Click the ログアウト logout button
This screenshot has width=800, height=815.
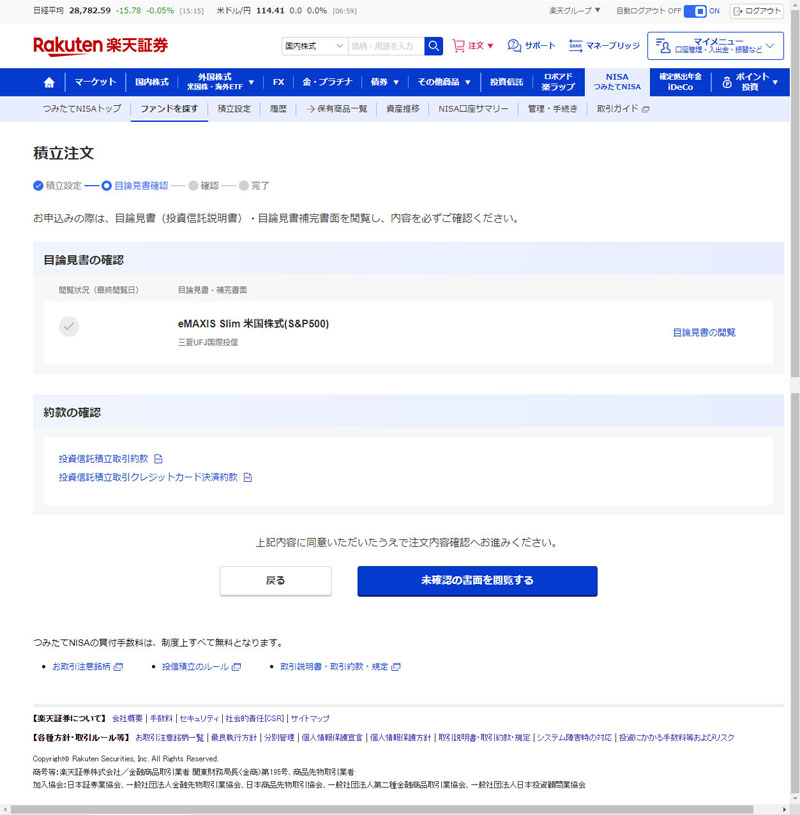coord(757,11)
